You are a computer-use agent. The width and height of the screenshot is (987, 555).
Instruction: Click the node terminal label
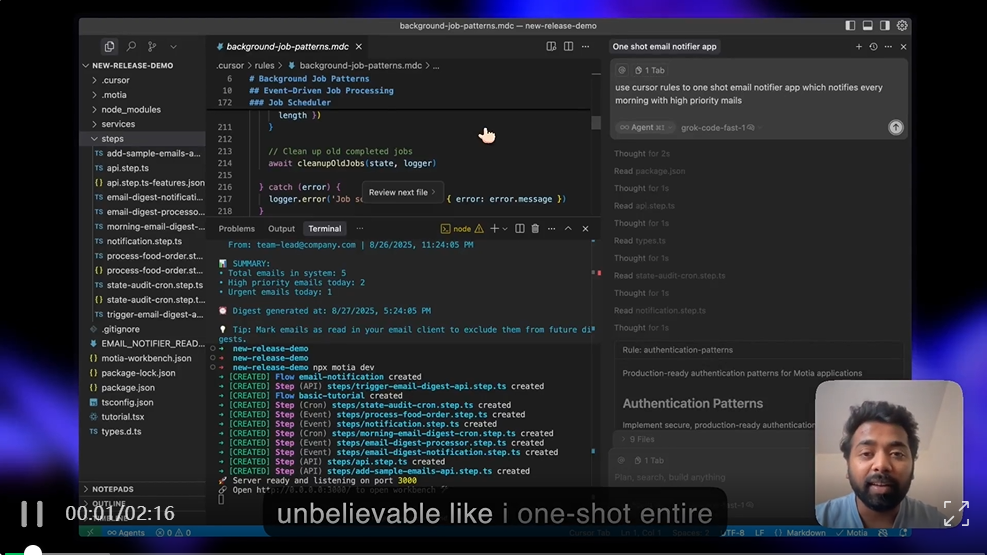click(461, 229)
